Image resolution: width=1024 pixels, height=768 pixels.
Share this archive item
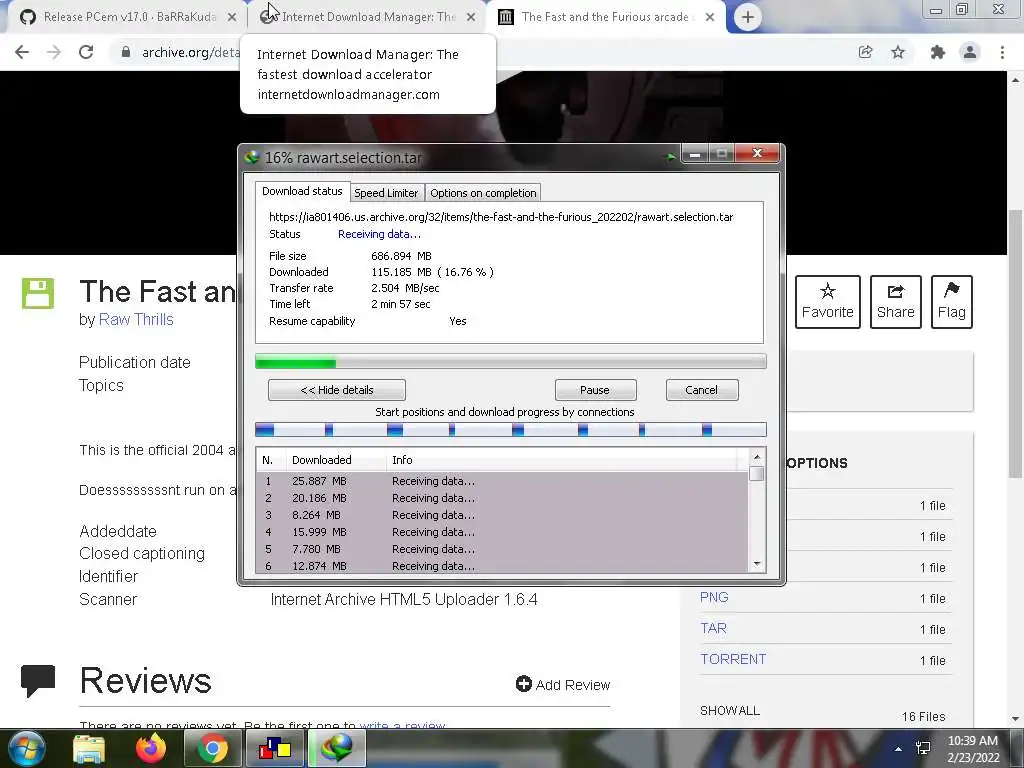tap(895, 302)
